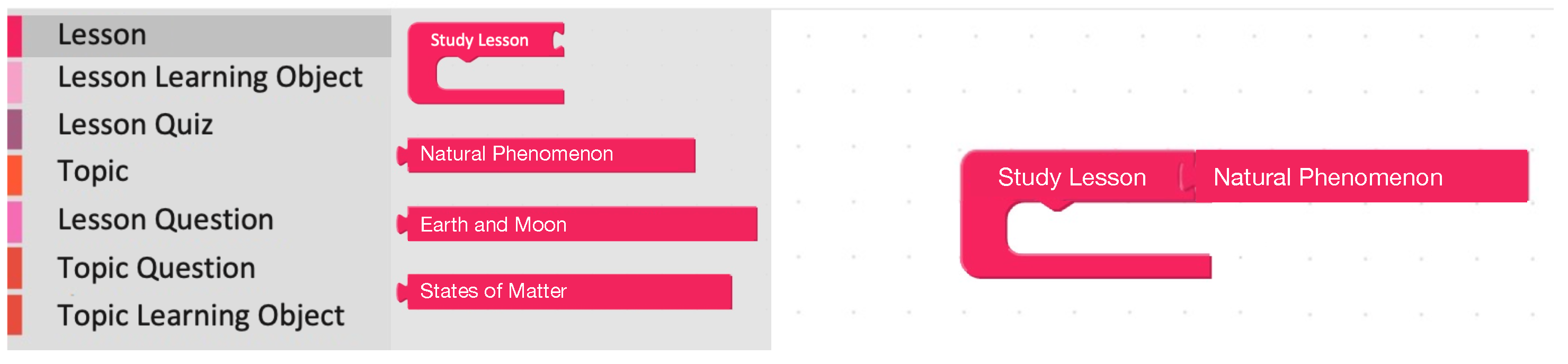Open the Lesson Learning Object category
The image size is (1568, 364).
pos(209,78)
